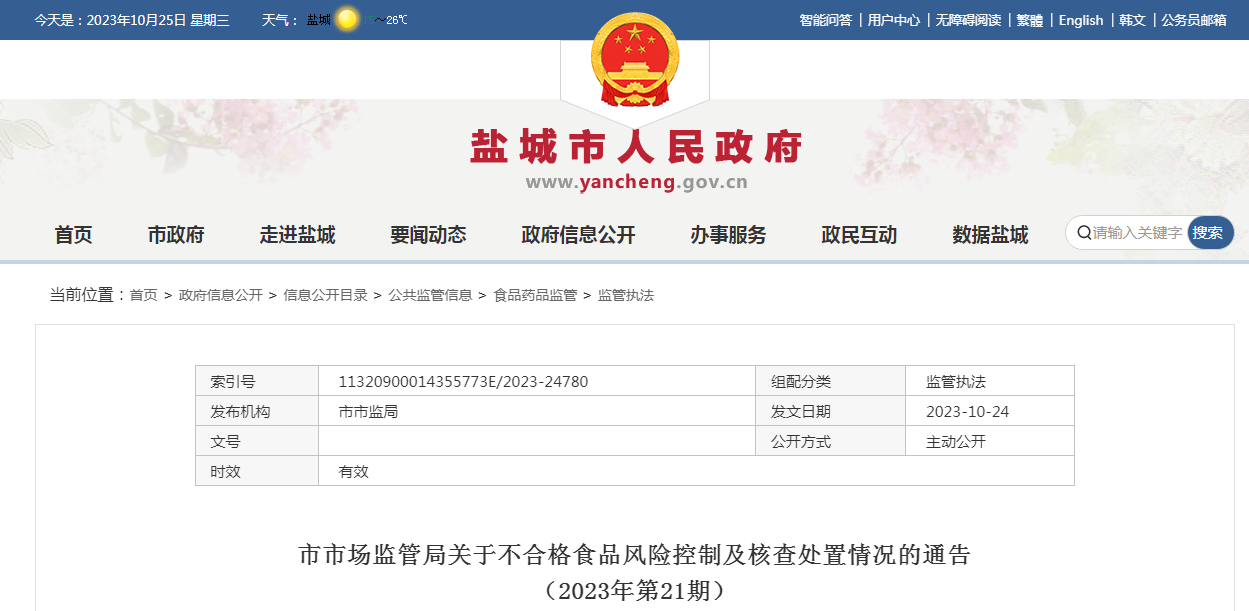Enable 无障碍阅读 mode
The width and height of the screenshot is (1249, 611).
pos(968,20)
